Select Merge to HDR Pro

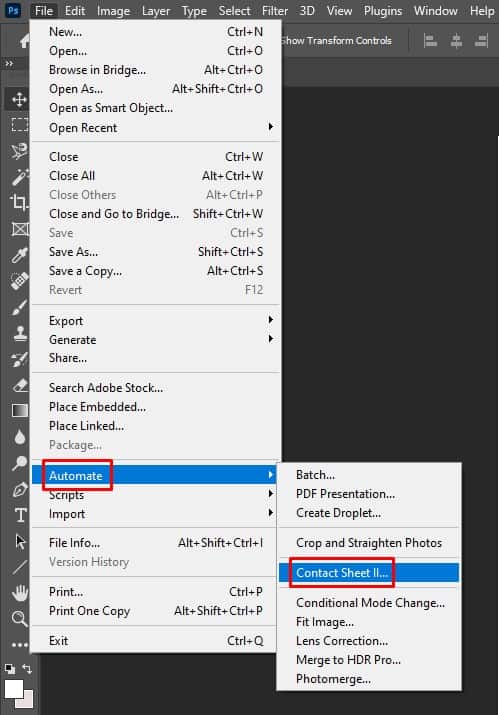click(x=369, y=660)
